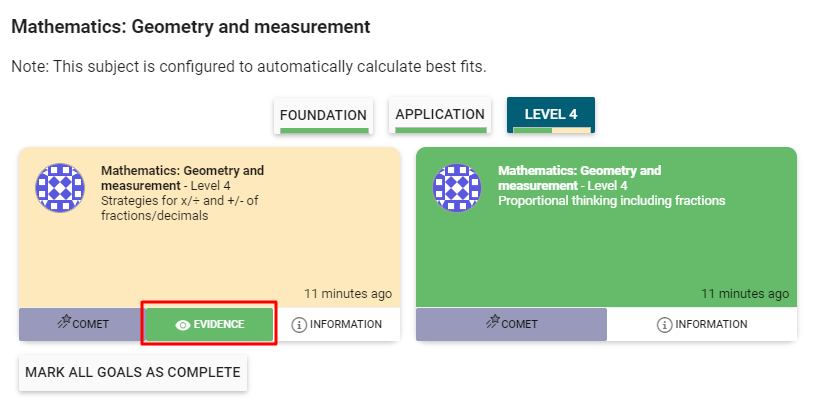The width and height of the screenshot is (814, 404).
Task: Click the info circle icon on the green card
Action: click(664, 325)
